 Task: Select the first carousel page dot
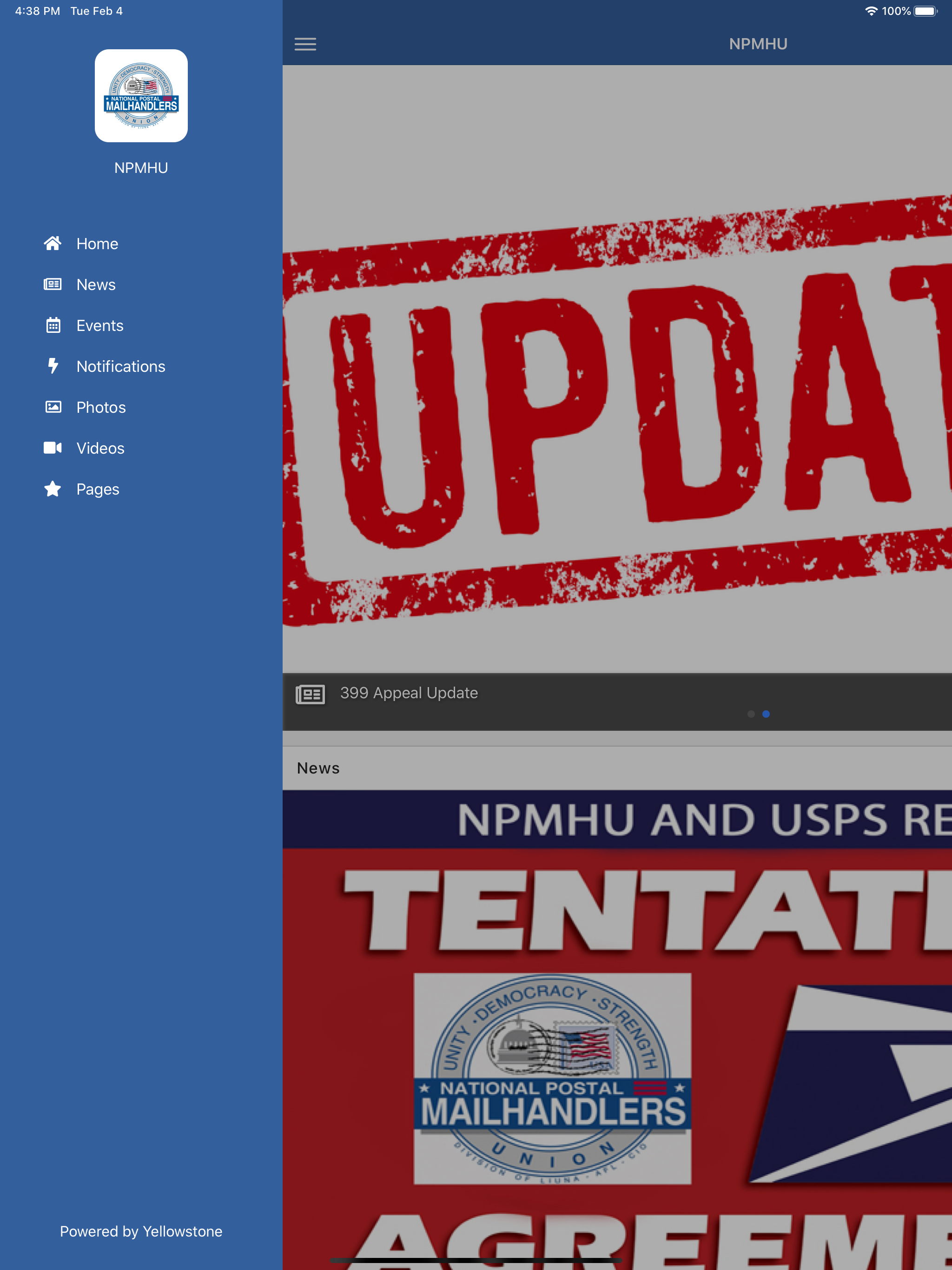751,714
